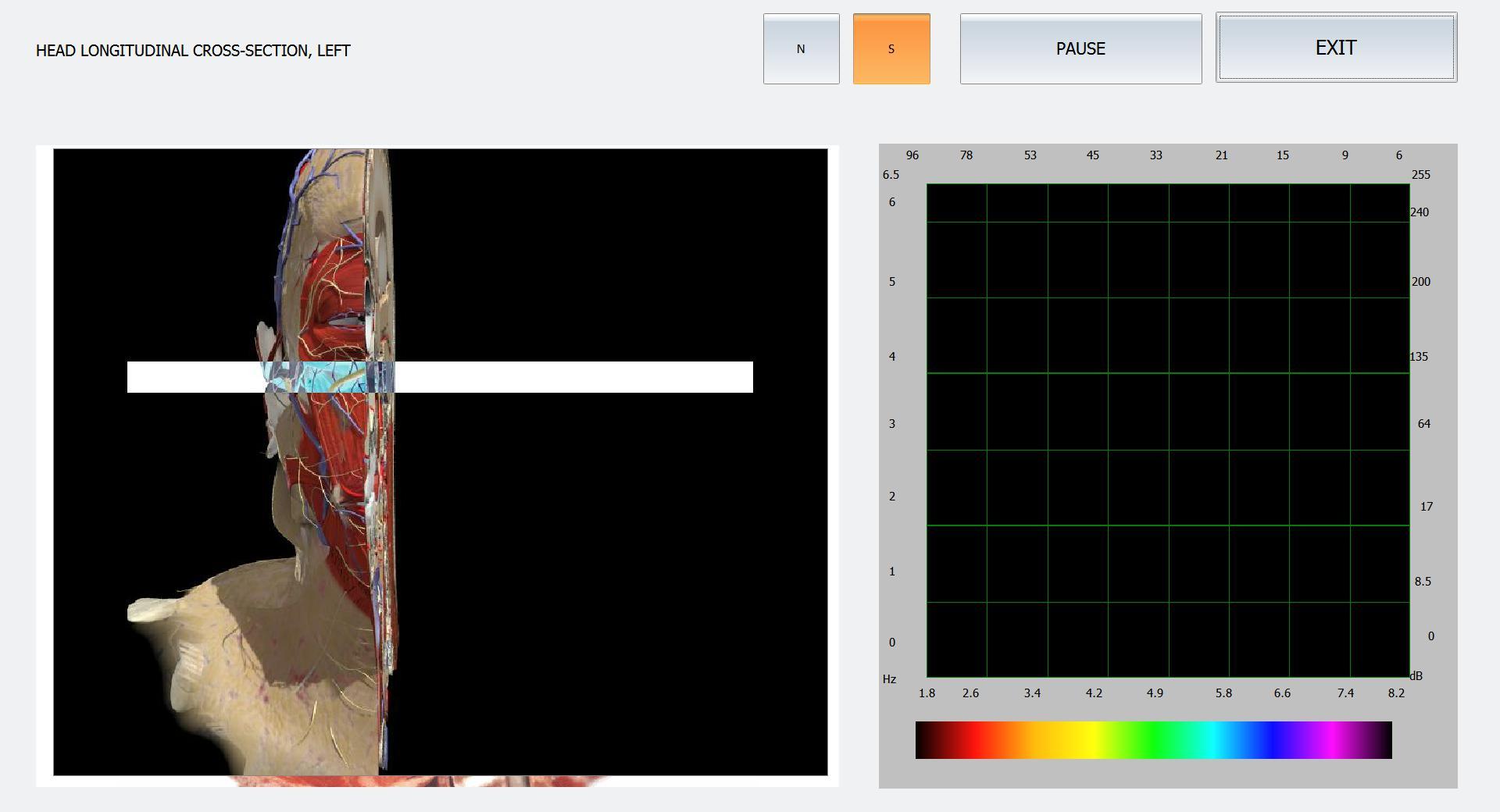
Task: Click the '6.5' left axis value
Action: coord(891,175)
